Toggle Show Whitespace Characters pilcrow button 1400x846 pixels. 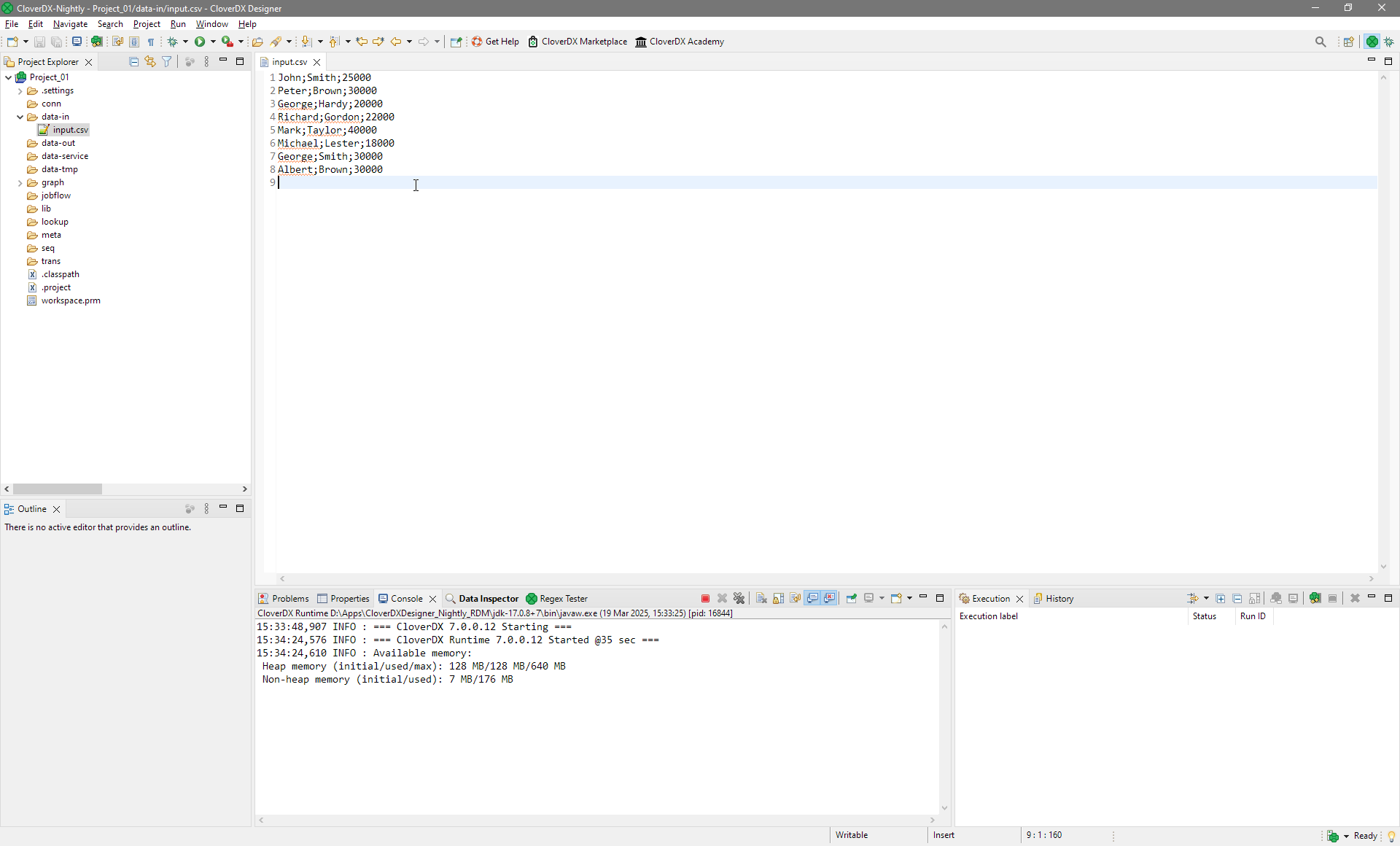151,42
